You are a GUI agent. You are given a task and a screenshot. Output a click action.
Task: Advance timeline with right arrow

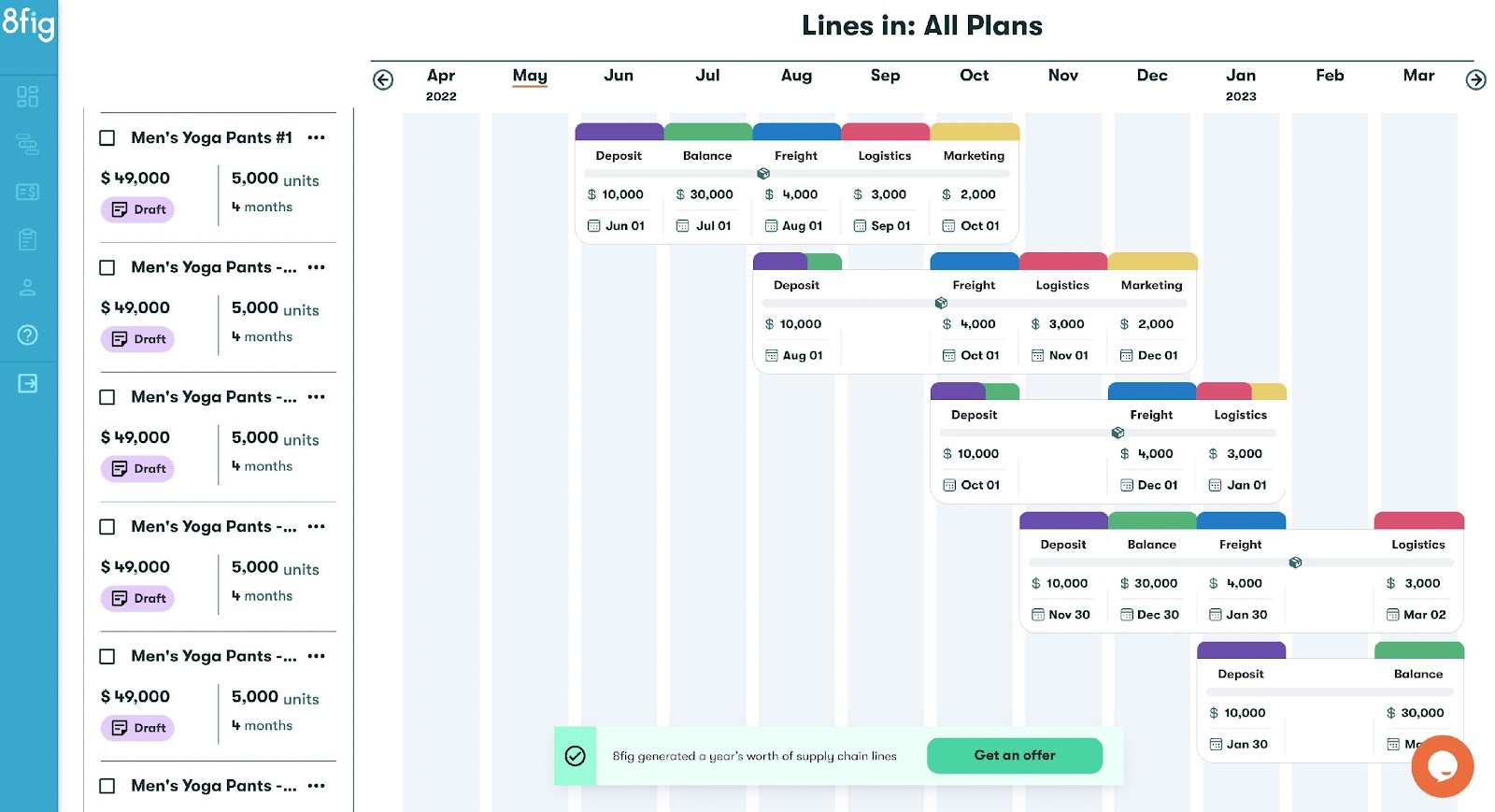(1476, 80)
